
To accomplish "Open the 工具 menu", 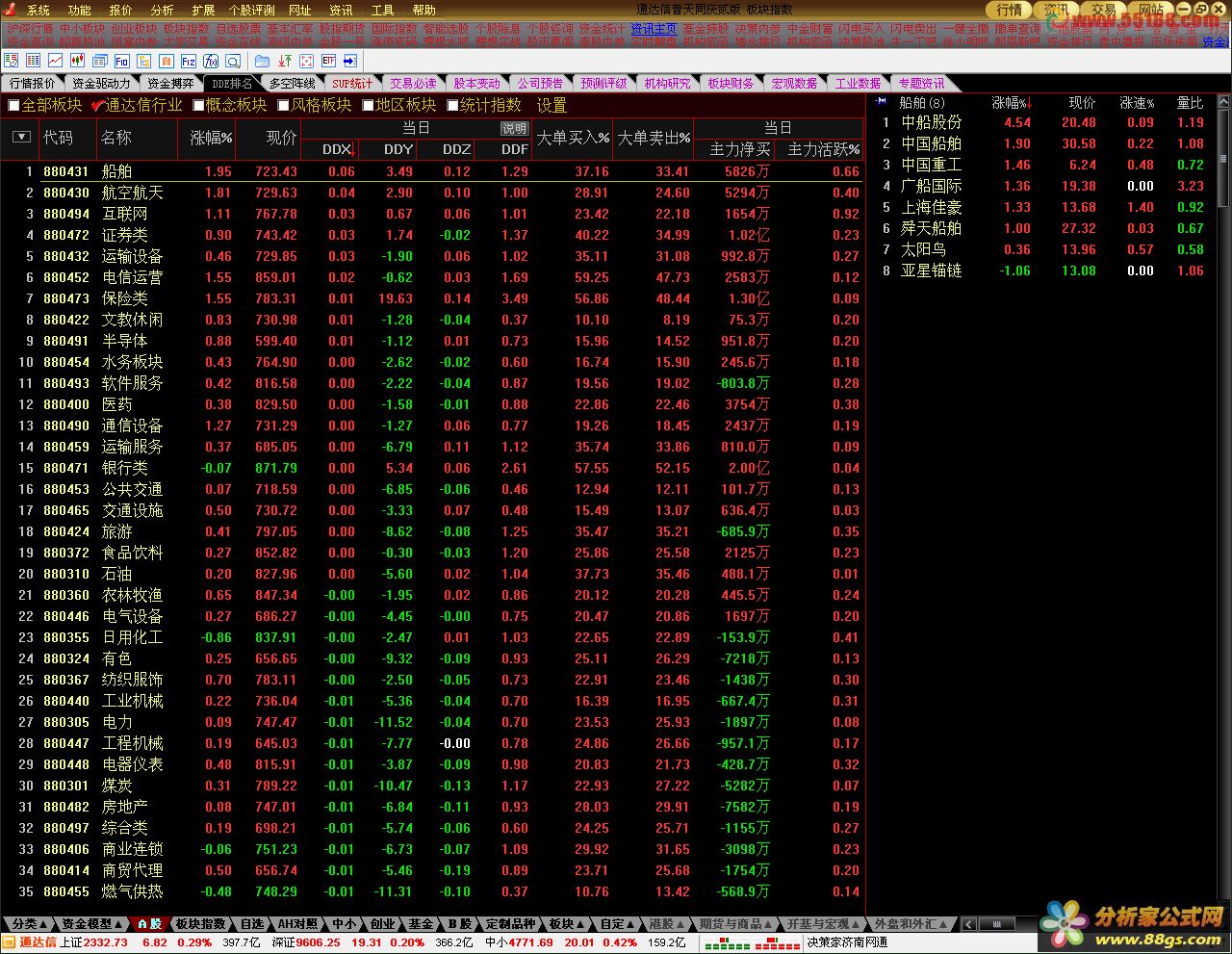I will pyautogui.click(x=382, y=11).
